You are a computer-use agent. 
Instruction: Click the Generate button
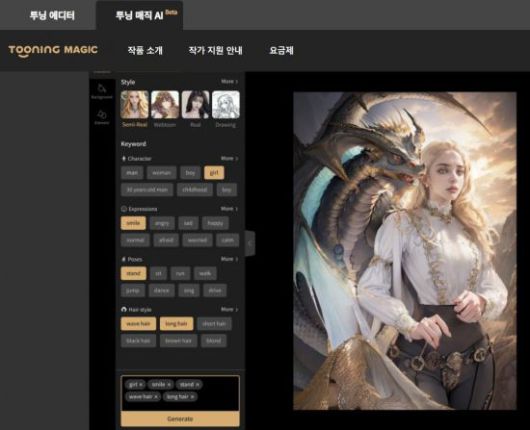pyautogui.click(x=180, y=419)
